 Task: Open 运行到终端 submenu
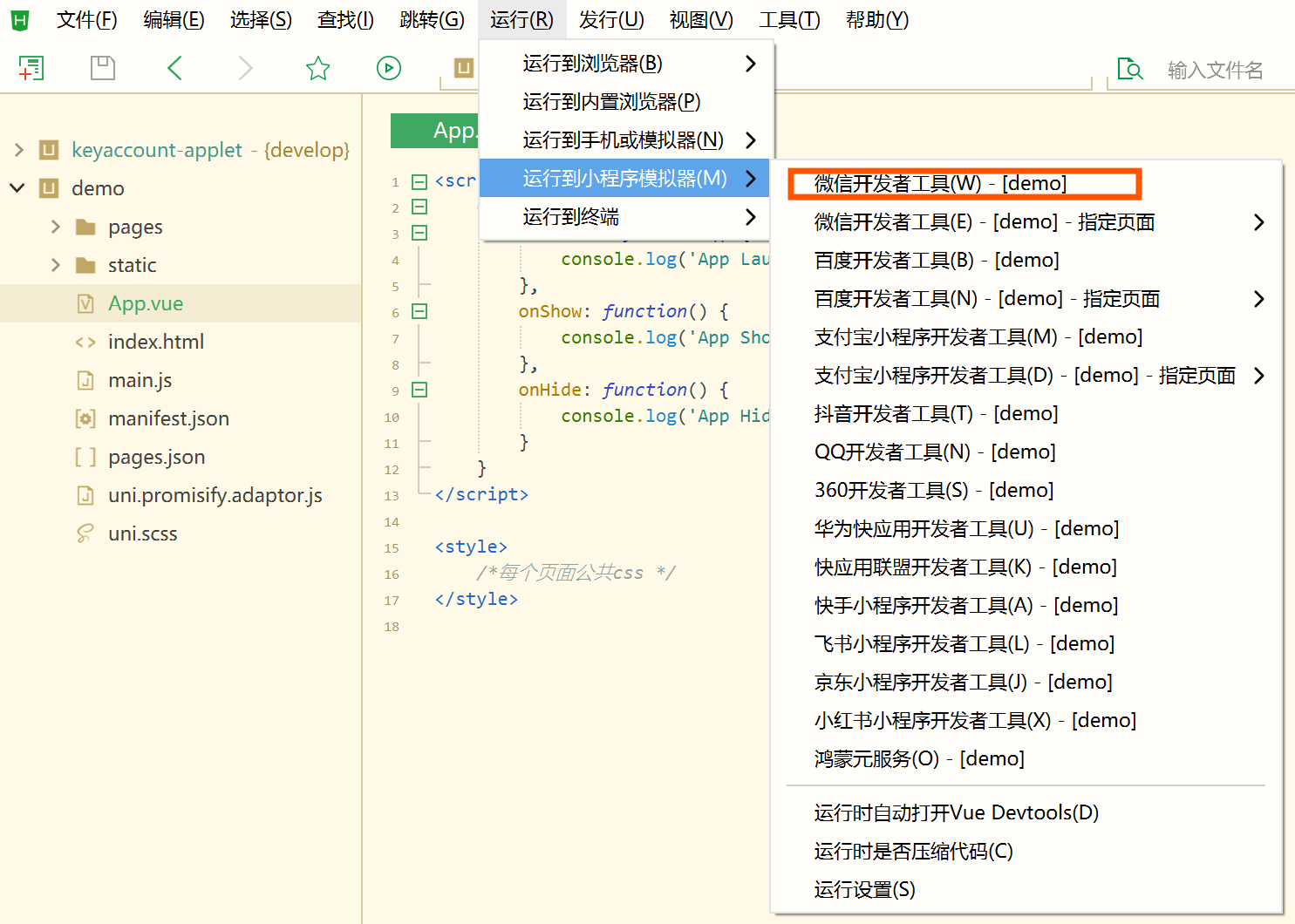point(624,217)
